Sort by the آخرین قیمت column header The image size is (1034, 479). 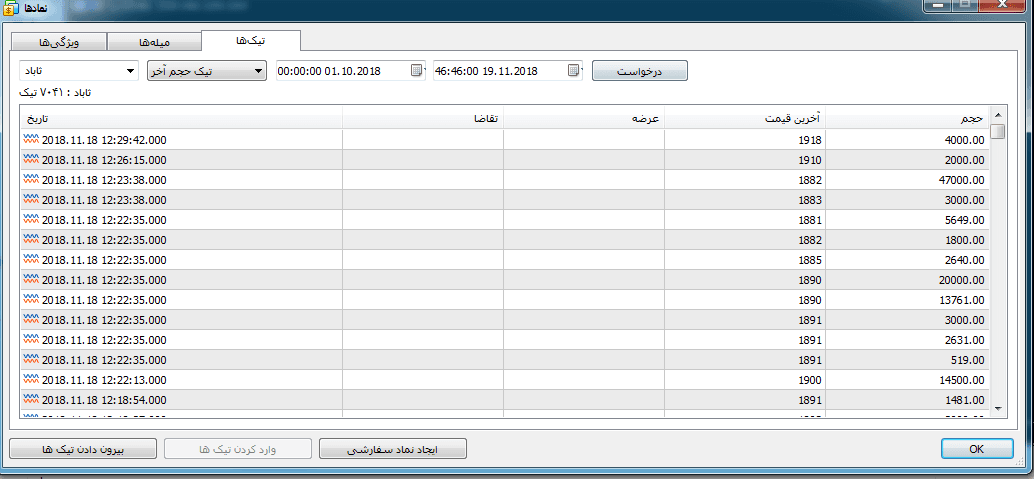point(745,119)
